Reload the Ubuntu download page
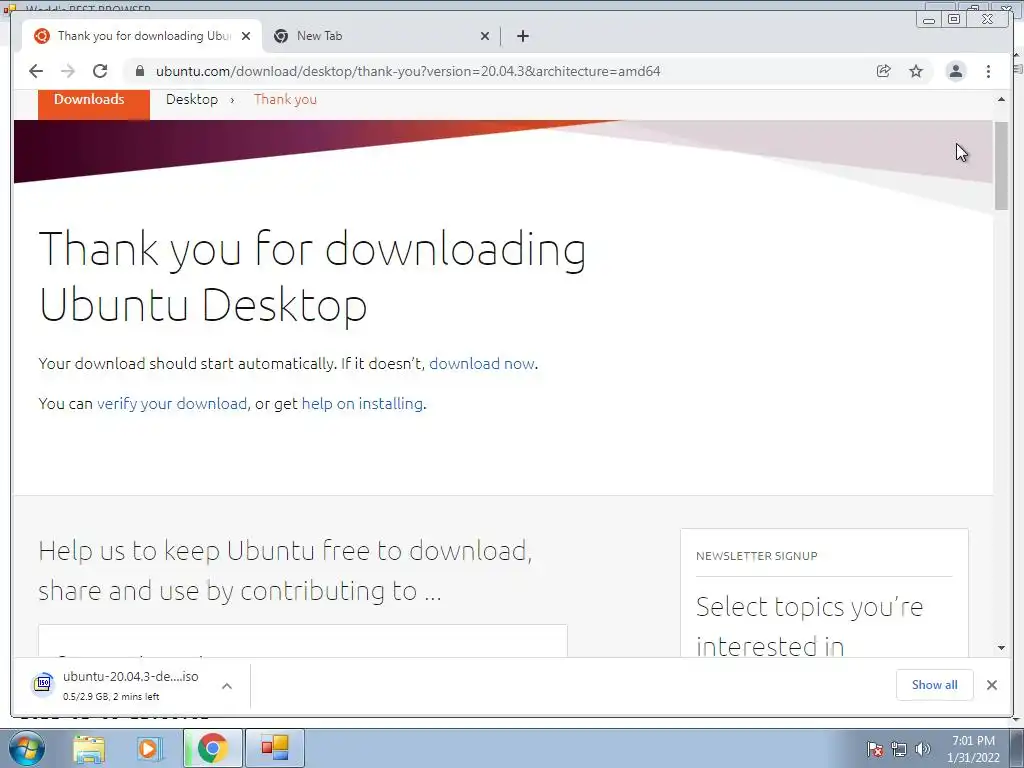Viewport: 1024px width, 768px height. 100,71
